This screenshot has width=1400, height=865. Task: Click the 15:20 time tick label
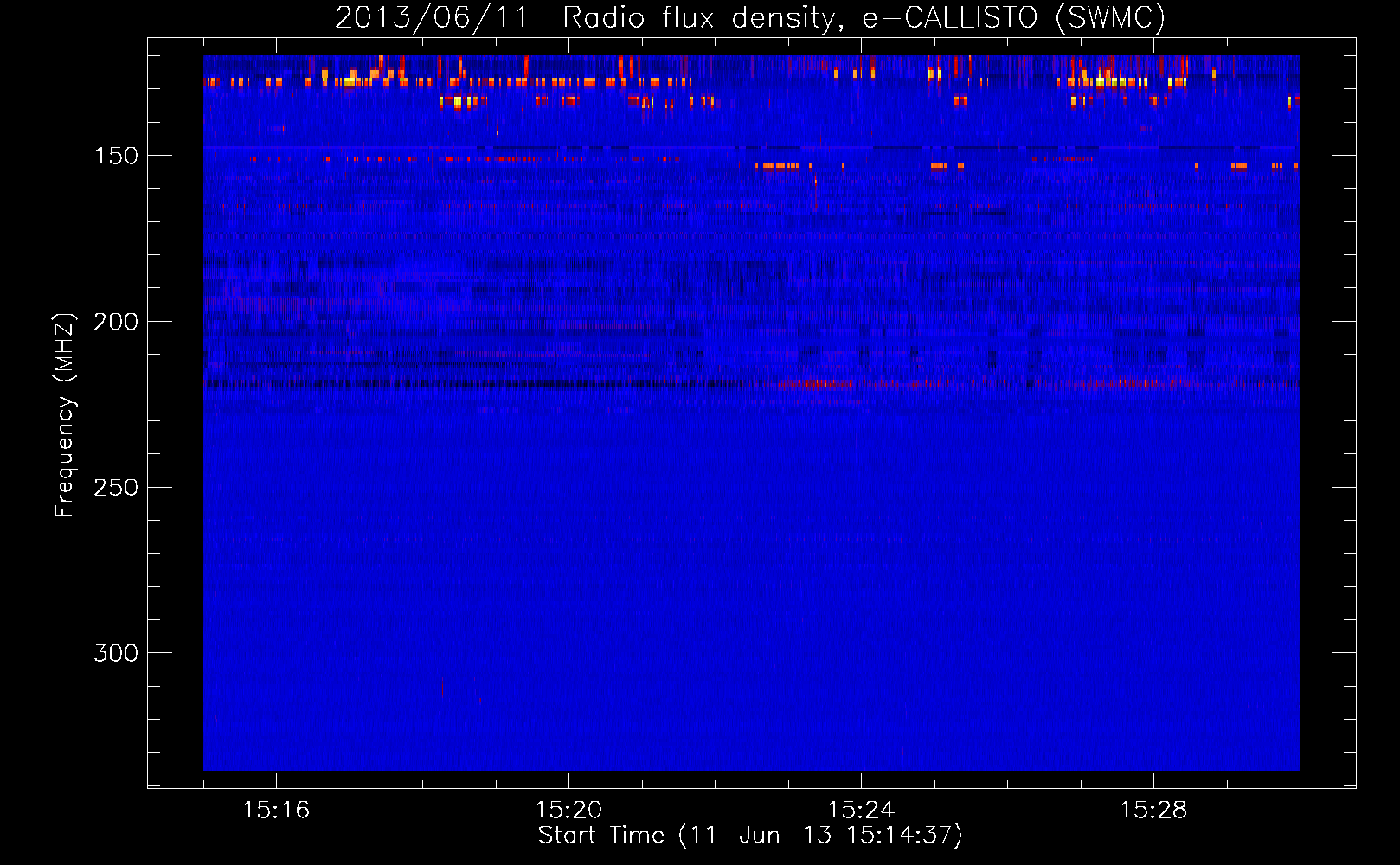[x=568, y=810]
